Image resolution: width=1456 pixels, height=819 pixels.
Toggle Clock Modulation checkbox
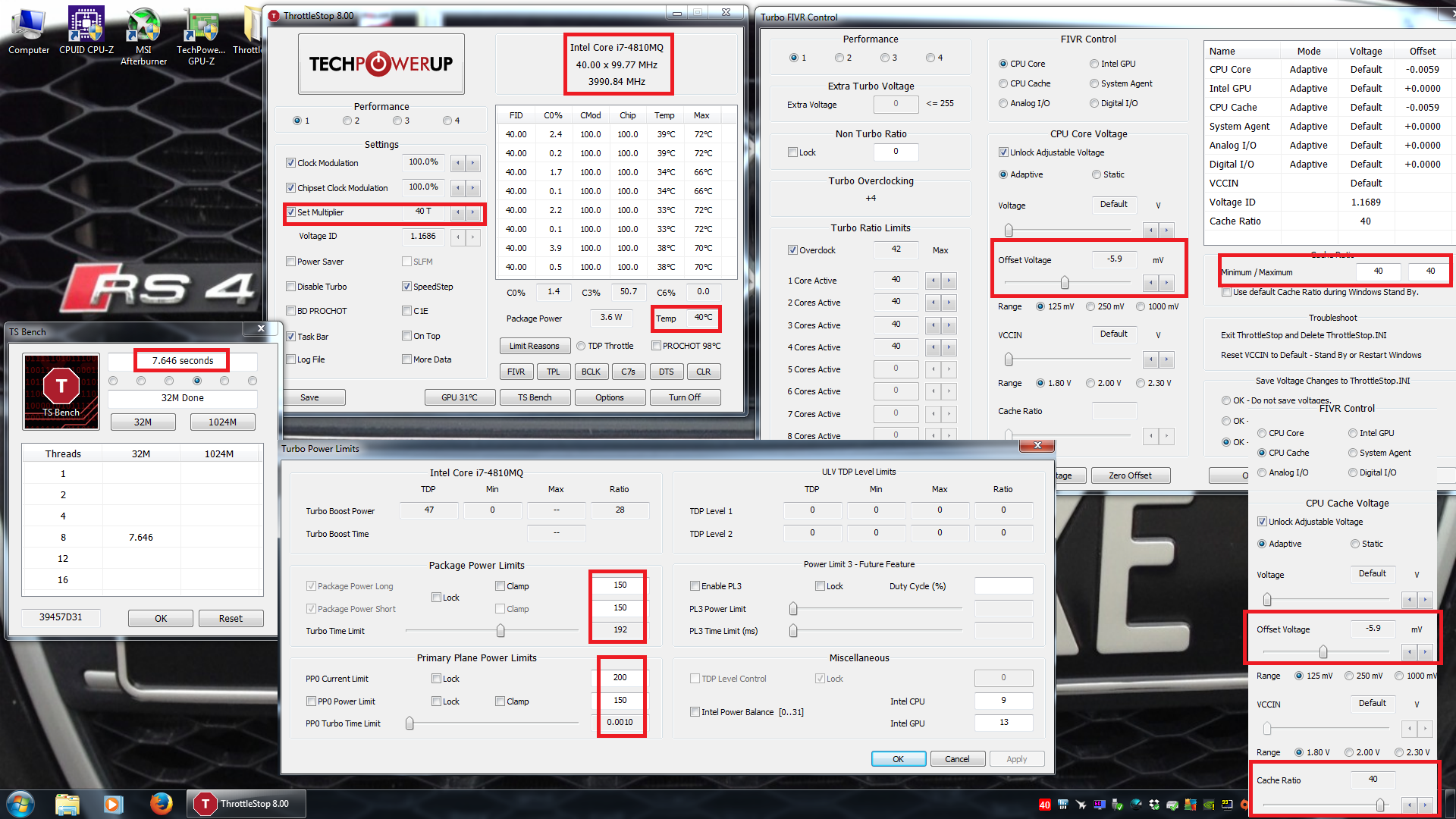click(x=290, y=163)
